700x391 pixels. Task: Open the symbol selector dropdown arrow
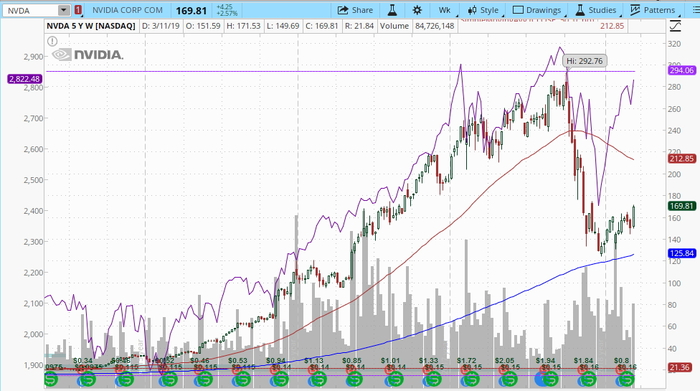[64, 10]
